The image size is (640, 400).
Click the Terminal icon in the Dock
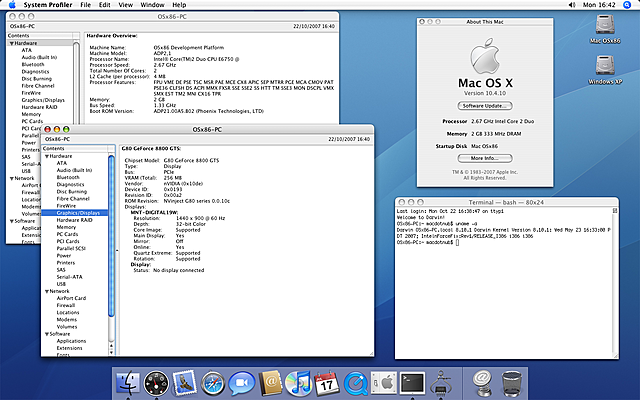[x=412, y=383]
